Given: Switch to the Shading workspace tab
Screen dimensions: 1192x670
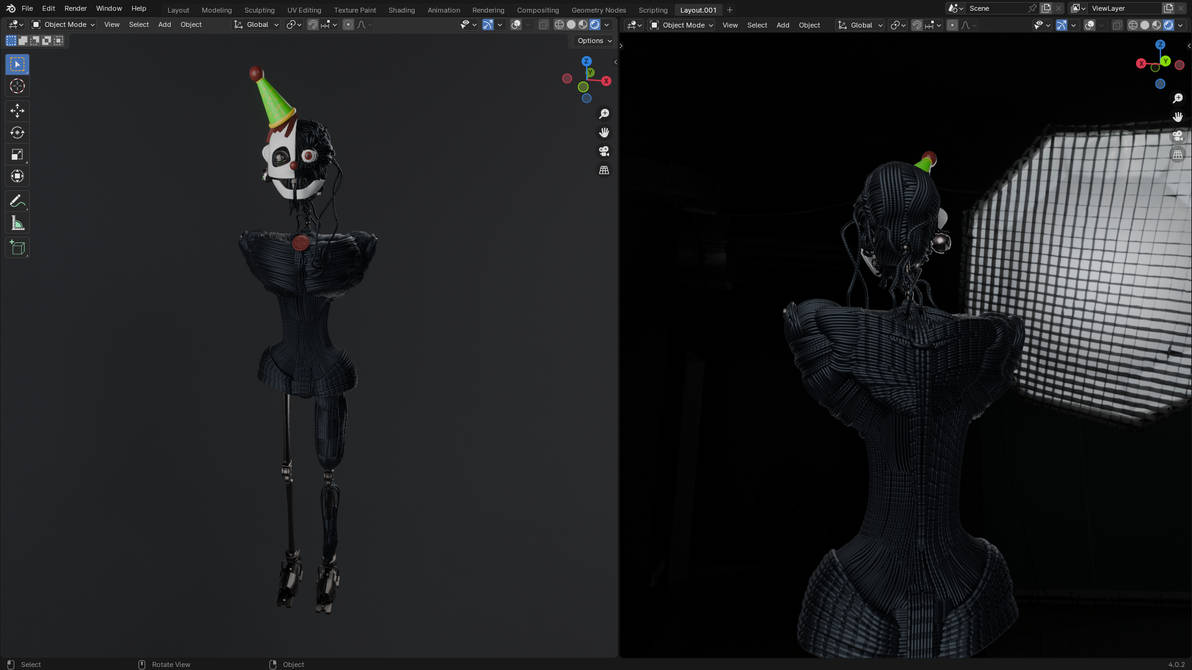Looking at the screenshot, I should click(401, 9).
